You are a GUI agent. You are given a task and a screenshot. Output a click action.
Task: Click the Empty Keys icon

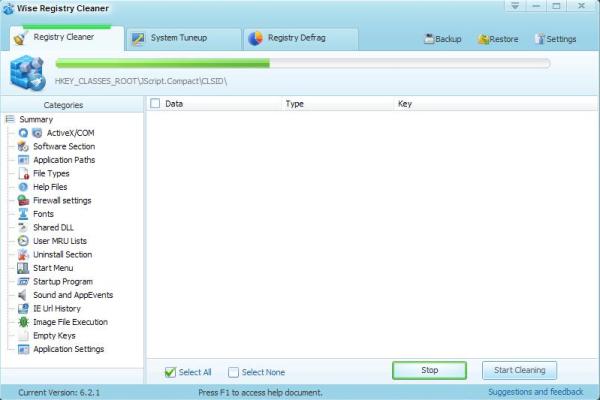click(23, 336)
